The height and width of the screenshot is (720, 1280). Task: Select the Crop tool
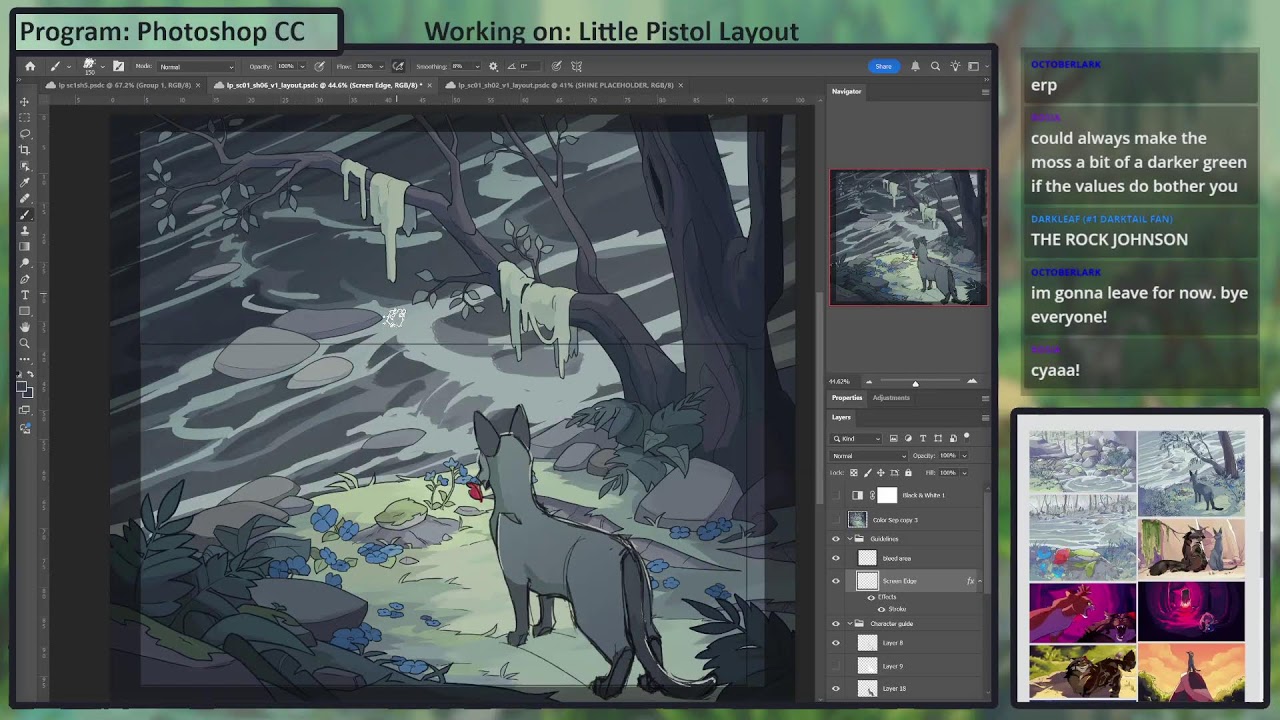25,150
